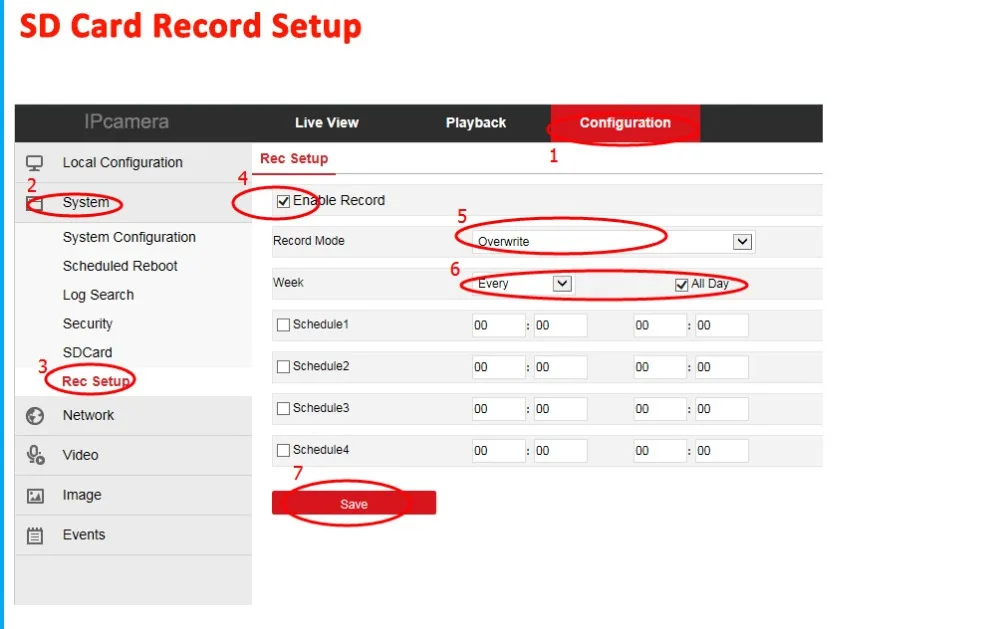Enable the Schedule1 checkbox
This screenshot has width=1000, height=629.
pos(282,324)
